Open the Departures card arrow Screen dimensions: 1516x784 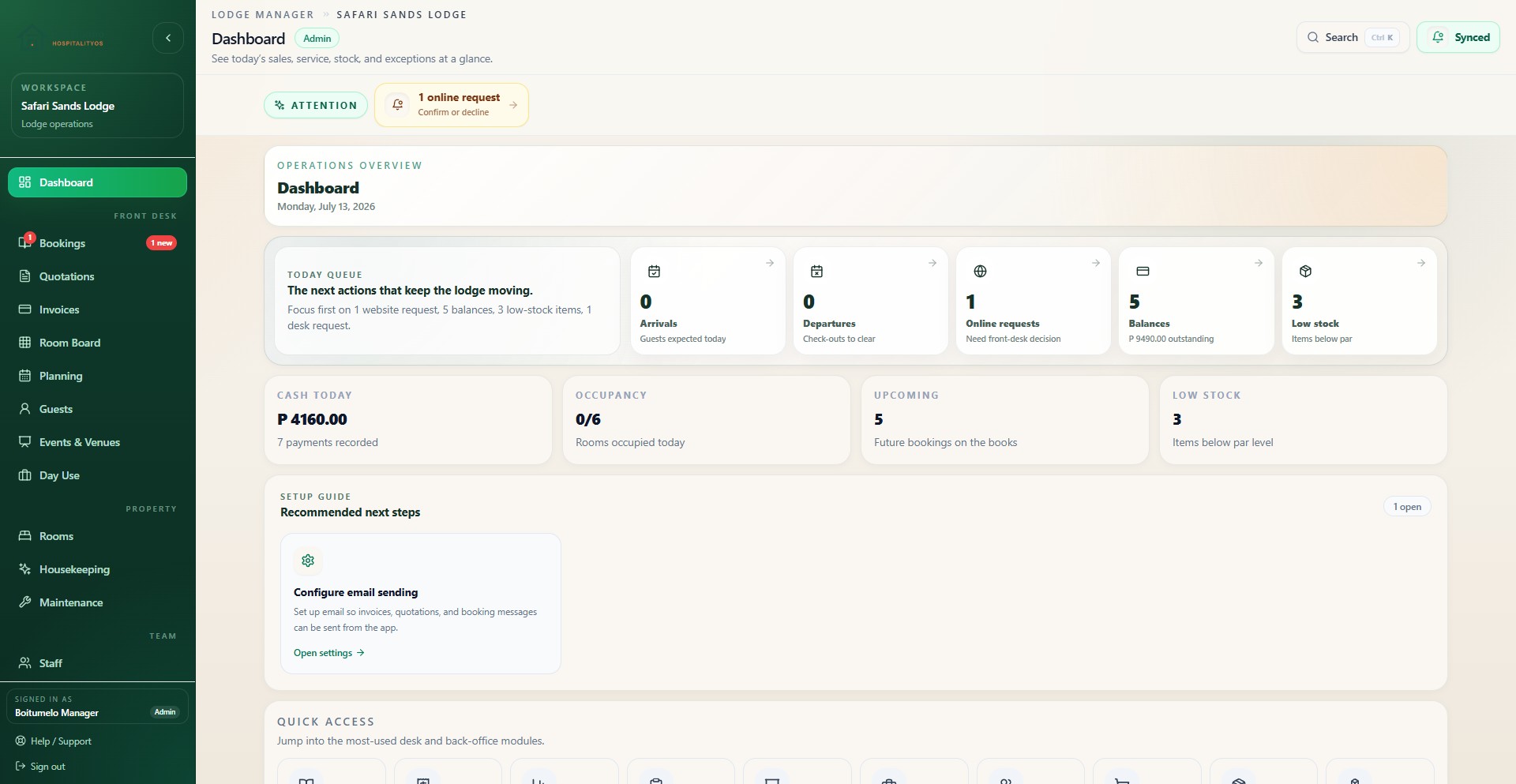[x=932, y=263]
